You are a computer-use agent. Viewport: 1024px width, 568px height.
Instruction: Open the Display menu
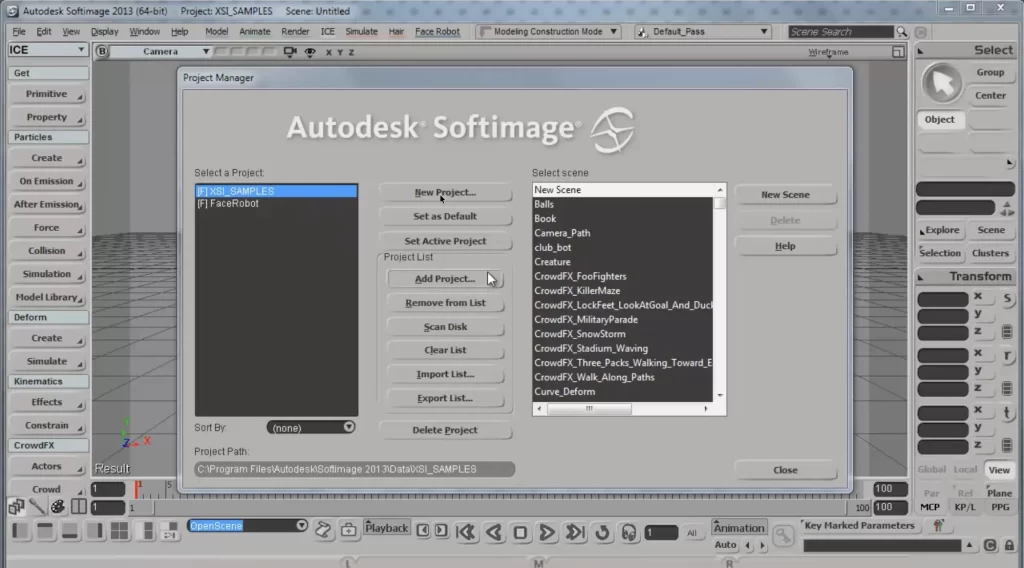104,31
